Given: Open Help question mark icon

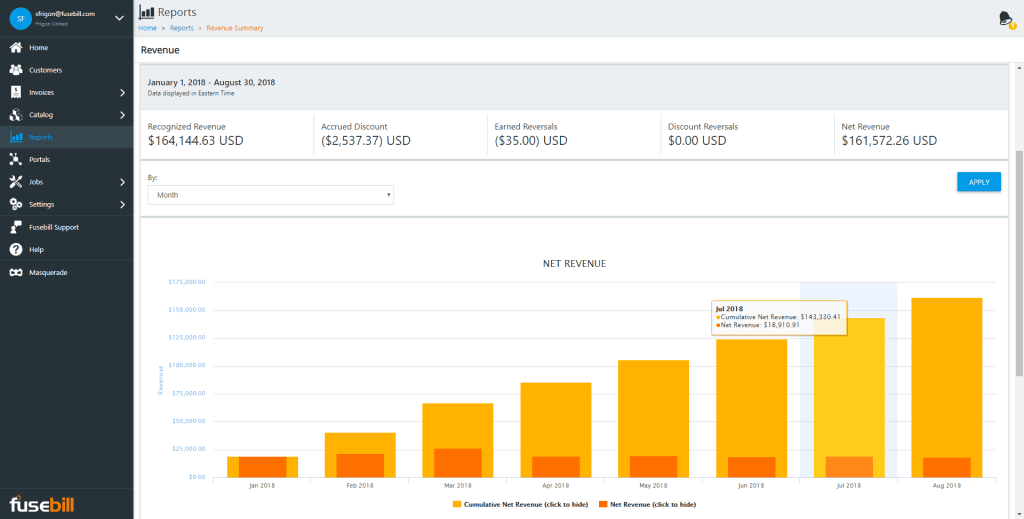Looking at the screenshot, I should pyautogui.click(x=16, y=249).
